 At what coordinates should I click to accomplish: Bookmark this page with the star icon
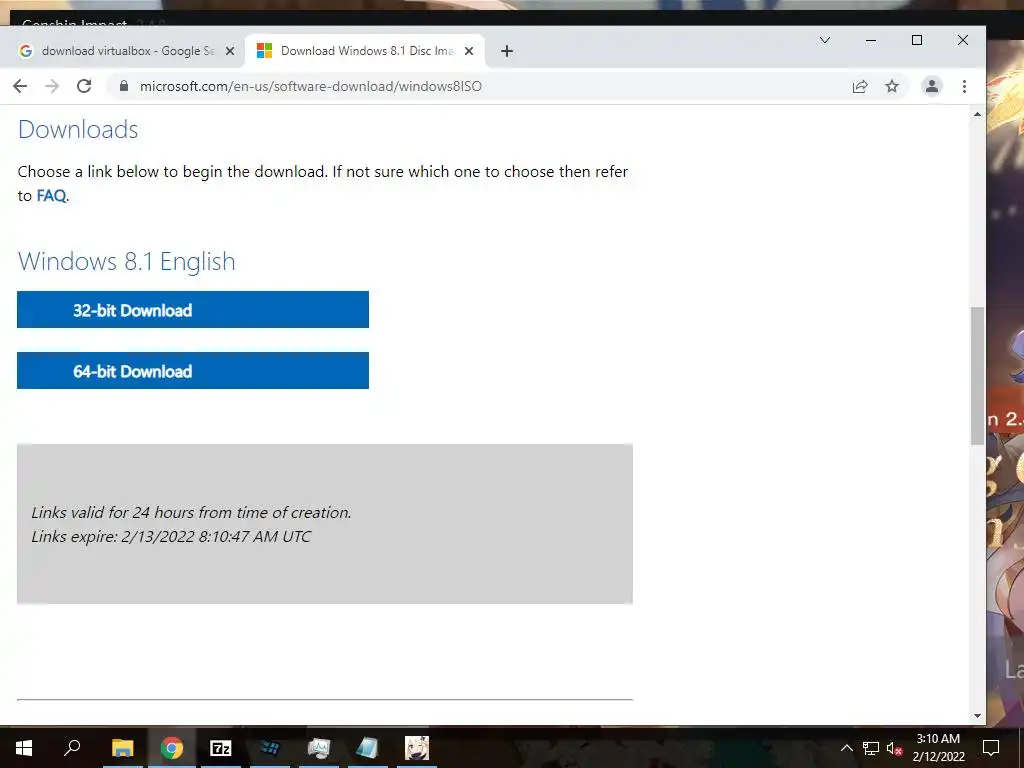point(892,86)
